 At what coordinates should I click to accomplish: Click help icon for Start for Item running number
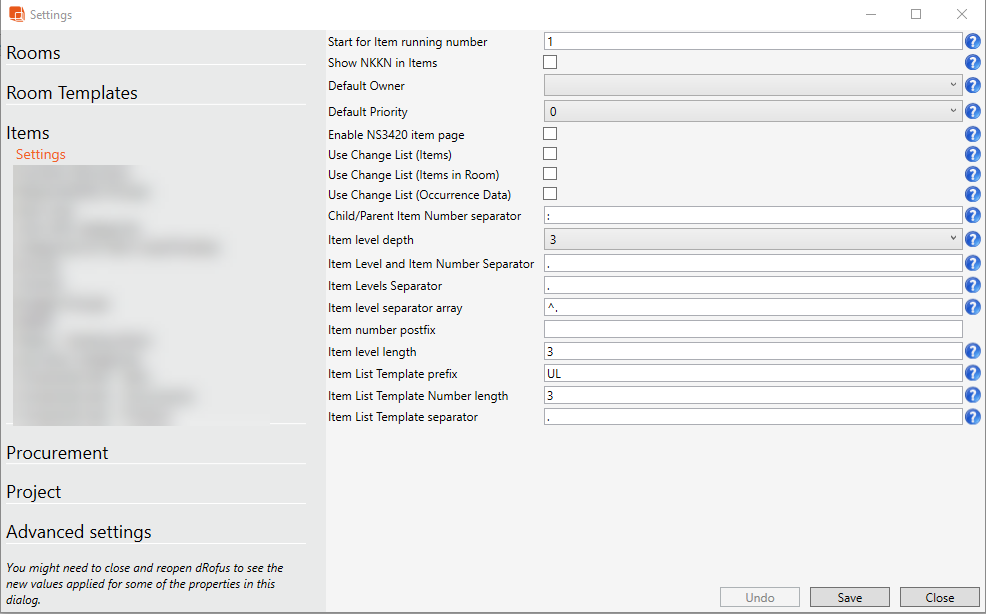(973, 42)
